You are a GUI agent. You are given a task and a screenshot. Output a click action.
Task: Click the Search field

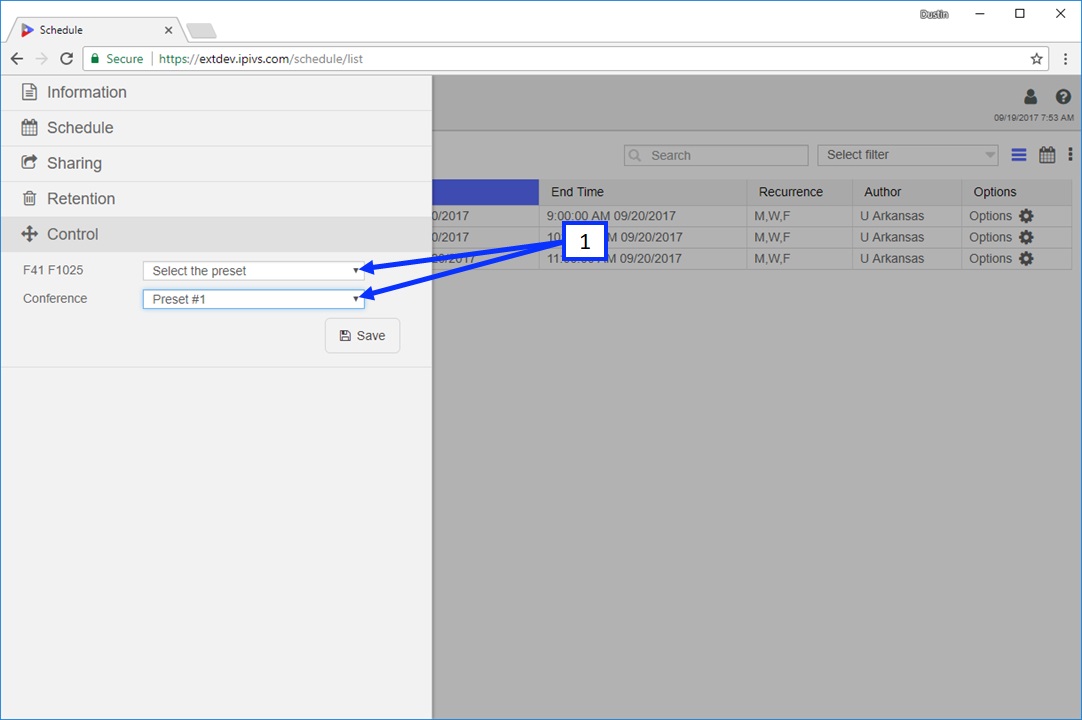(716, 155)
